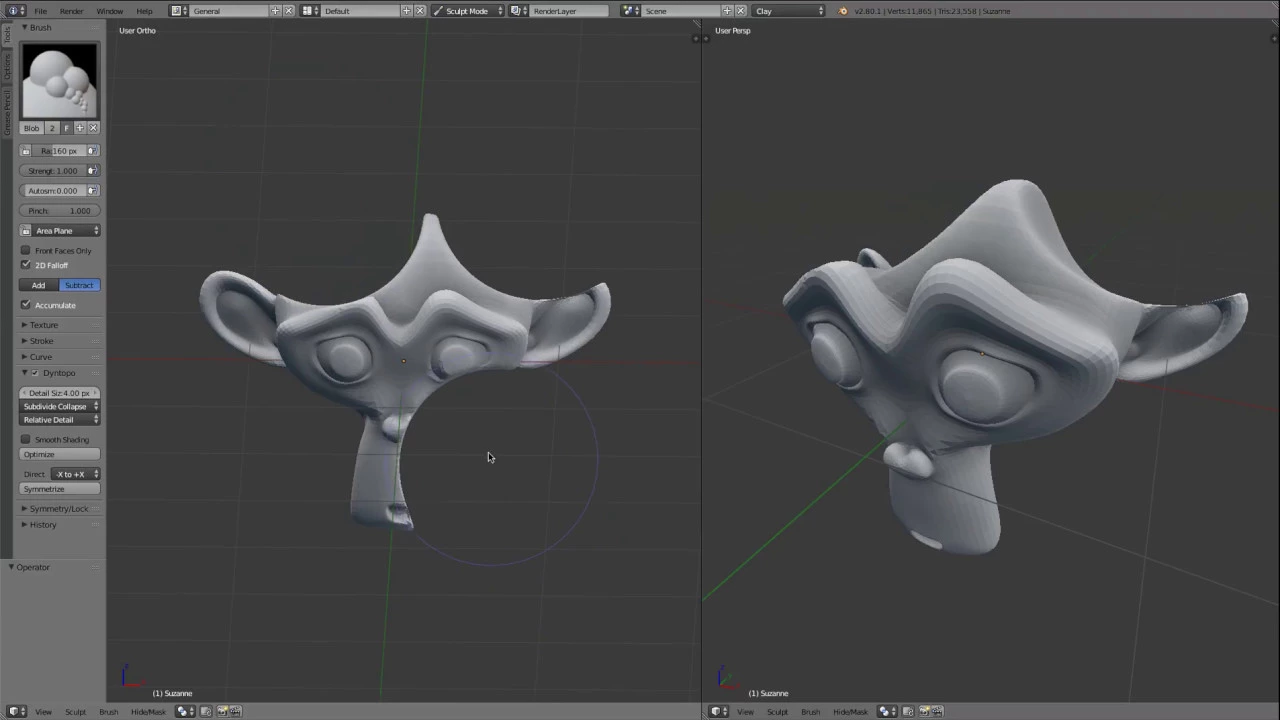Image resolution: width=1280 pixels, height=720 pixels.
Task: Expand the Stroke panel
Action: click(41, 341)
